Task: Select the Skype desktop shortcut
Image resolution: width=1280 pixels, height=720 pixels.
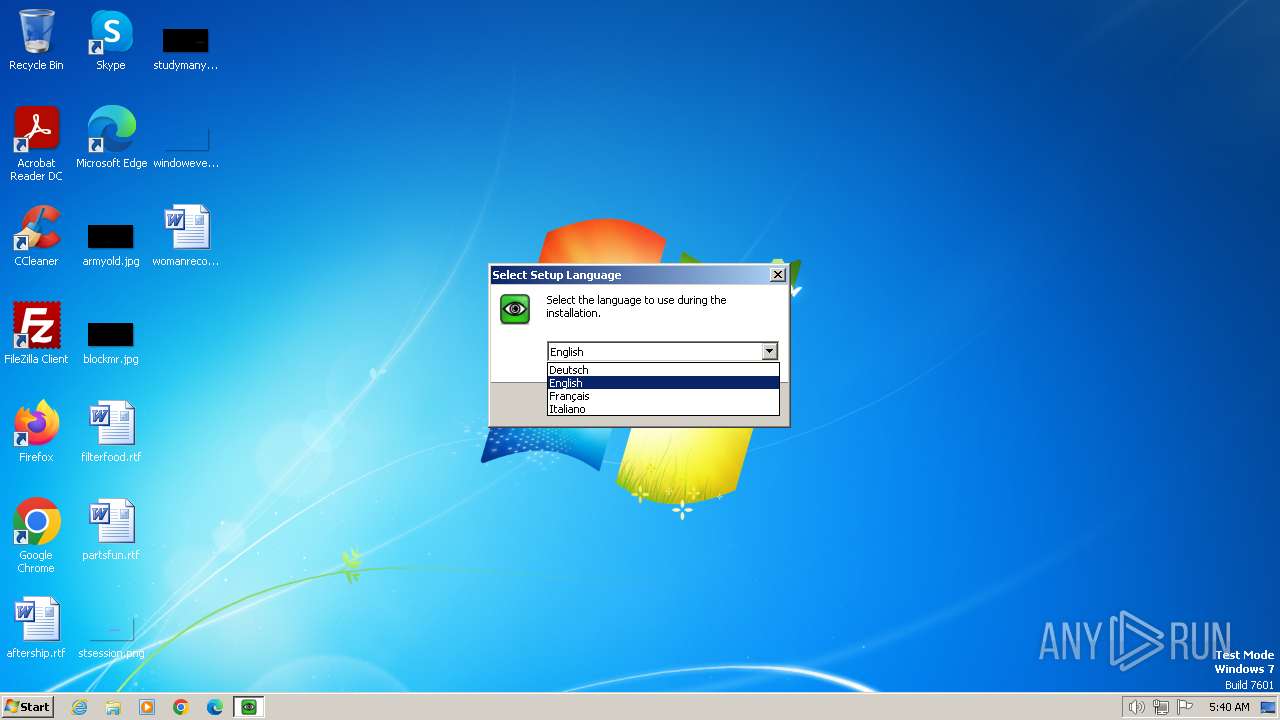Action: 111,40
